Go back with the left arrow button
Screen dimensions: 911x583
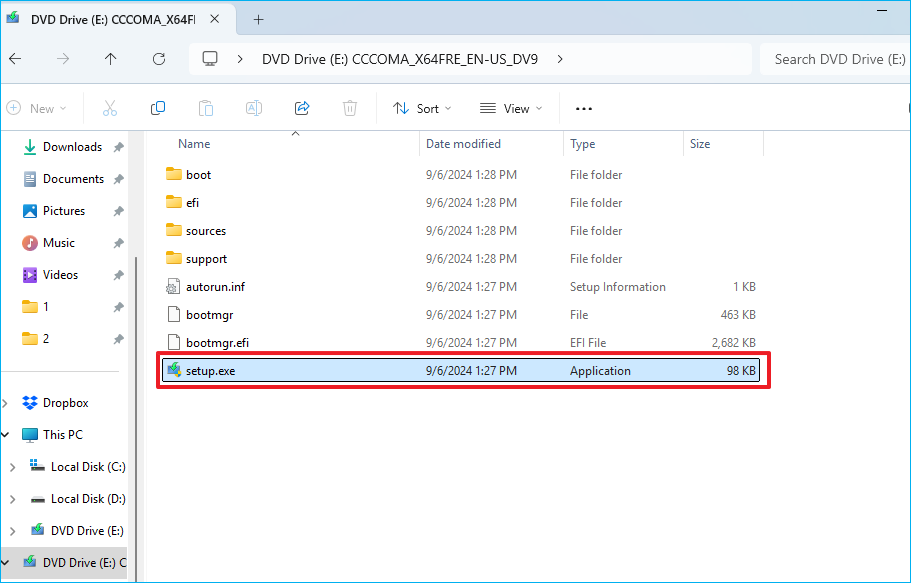click(x=15, y=59)
